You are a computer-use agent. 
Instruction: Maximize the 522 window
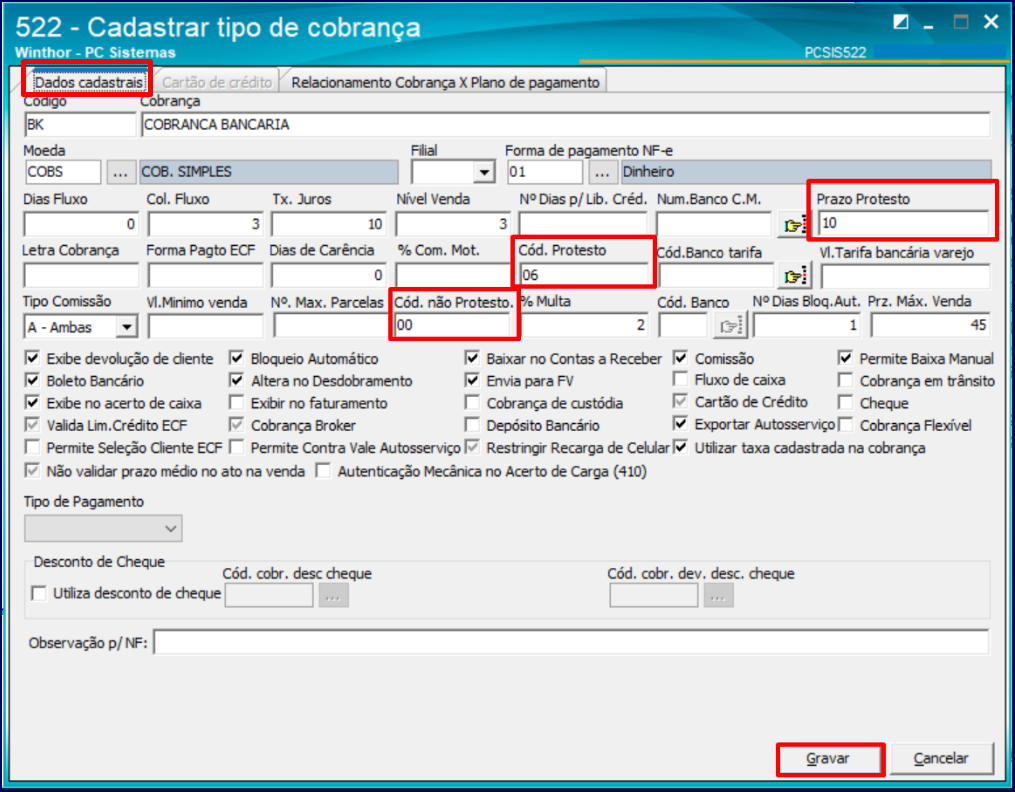pyautogui.click(x=961, y=23)
